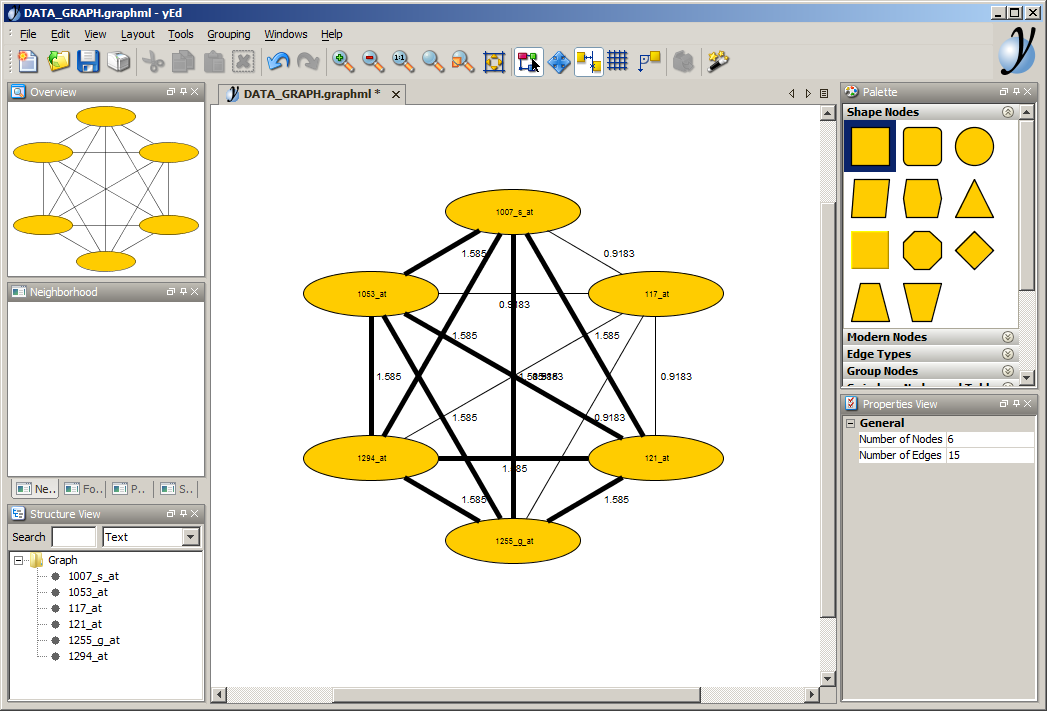The width and height of the screenshot is (1047, 711).
Task: Expand the Edge Types section
Action: pos(1008,354)
